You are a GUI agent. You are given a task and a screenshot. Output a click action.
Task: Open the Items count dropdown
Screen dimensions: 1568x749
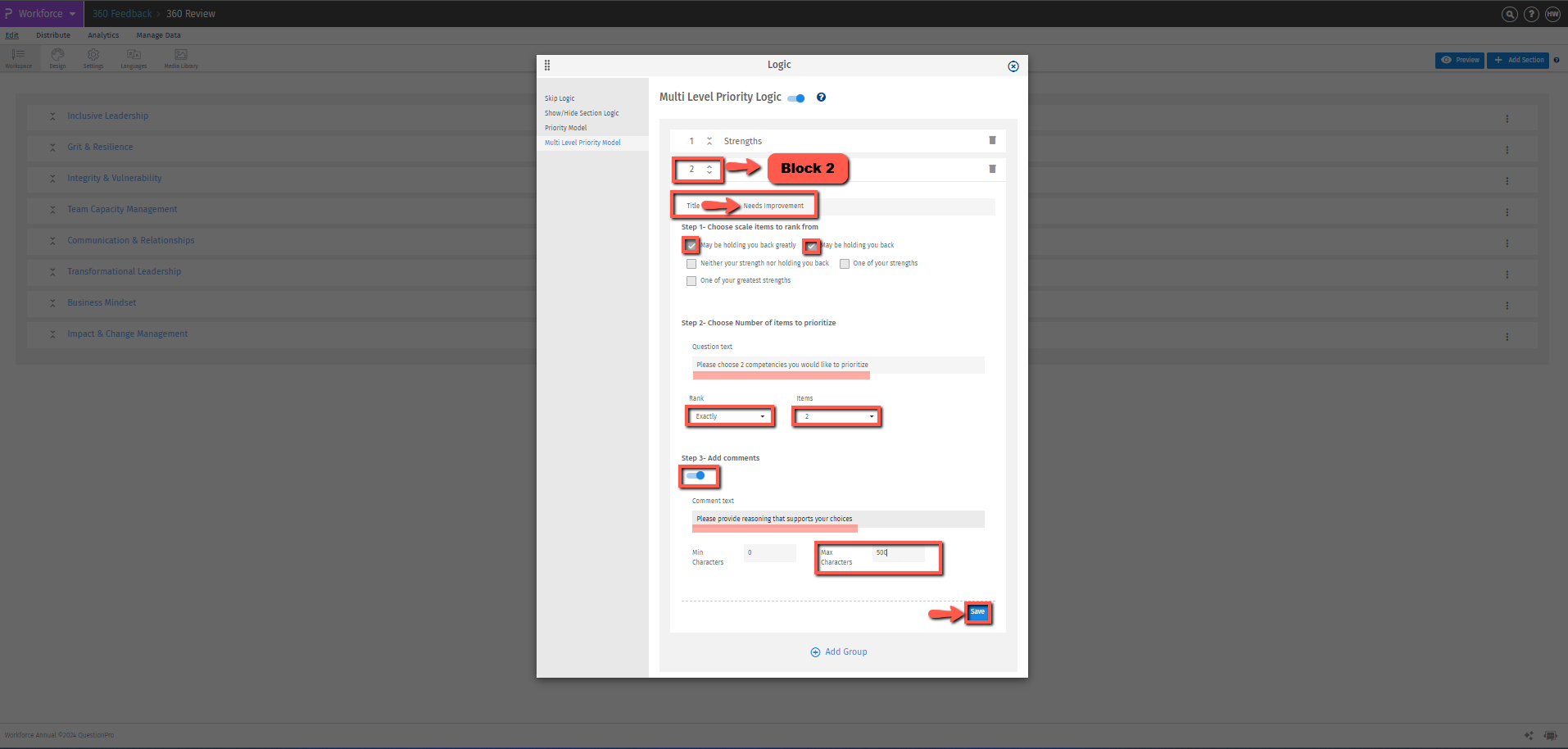pyautogui.click(x=836, y=416)
